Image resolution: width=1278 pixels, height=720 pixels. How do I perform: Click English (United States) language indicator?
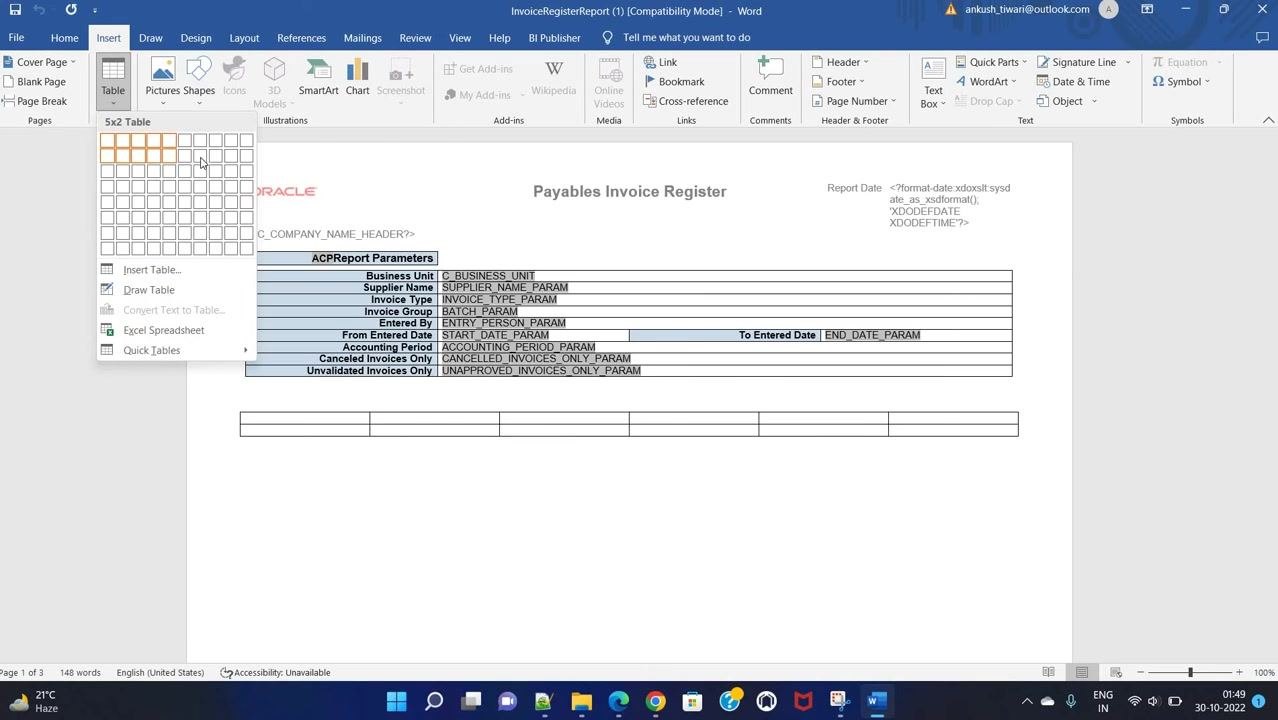[x=160, y=673]
